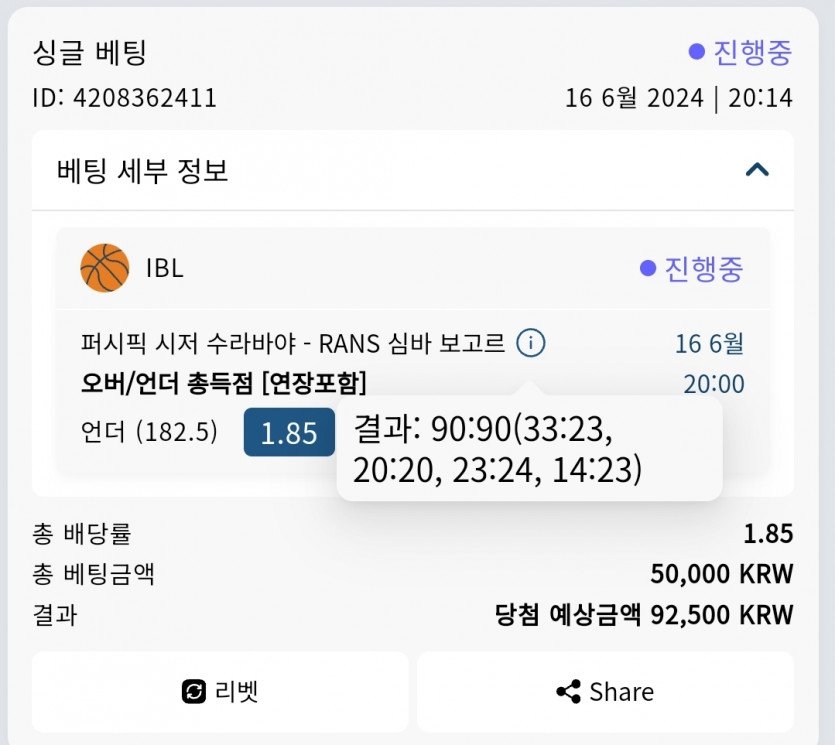The image size is (835, 745).
Task: Click the 20:00 game start time
Action: click(714, 384)
